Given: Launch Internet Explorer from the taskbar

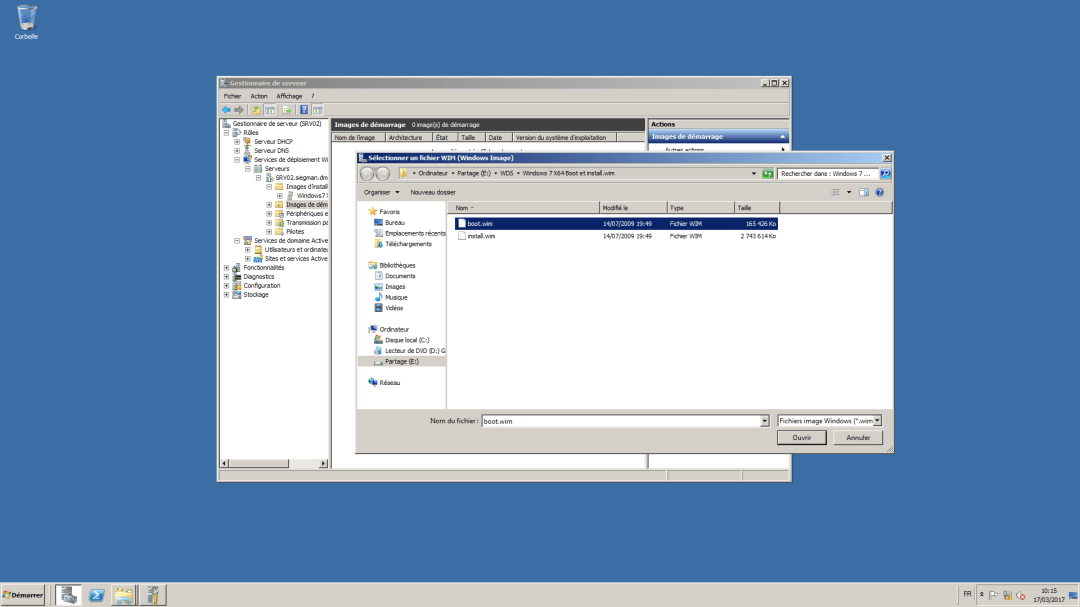Looking at the screenshot, I should [96, 594].
